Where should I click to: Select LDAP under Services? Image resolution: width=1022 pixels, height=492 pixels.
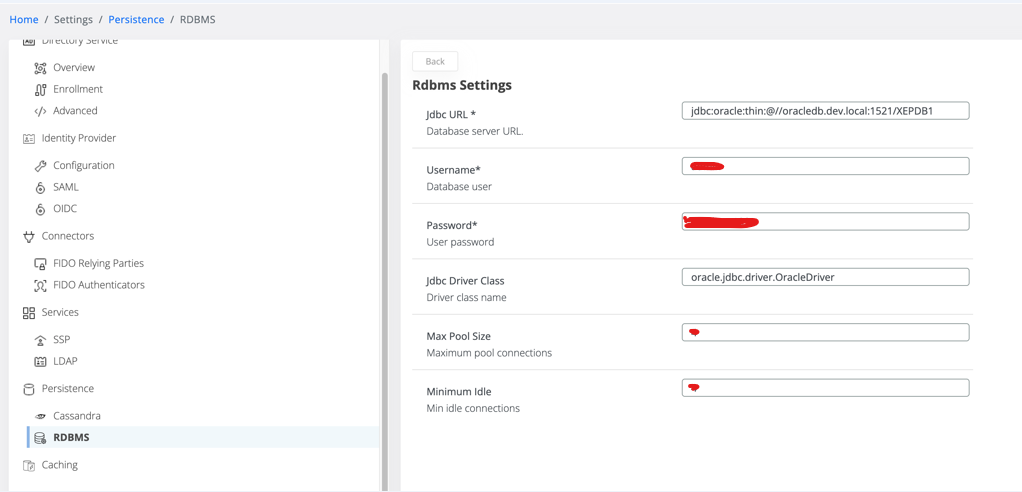click(65, 361)
